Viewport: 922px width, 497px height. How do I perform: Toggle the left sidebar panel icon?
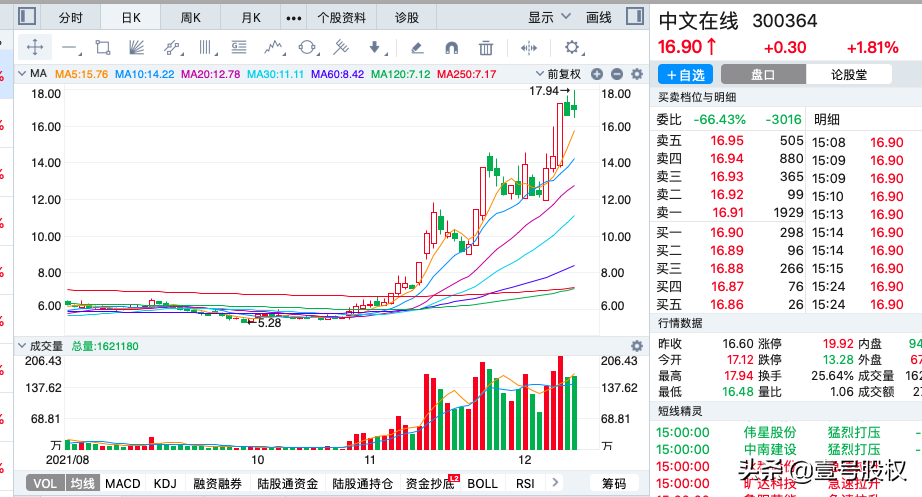(26, 16)
